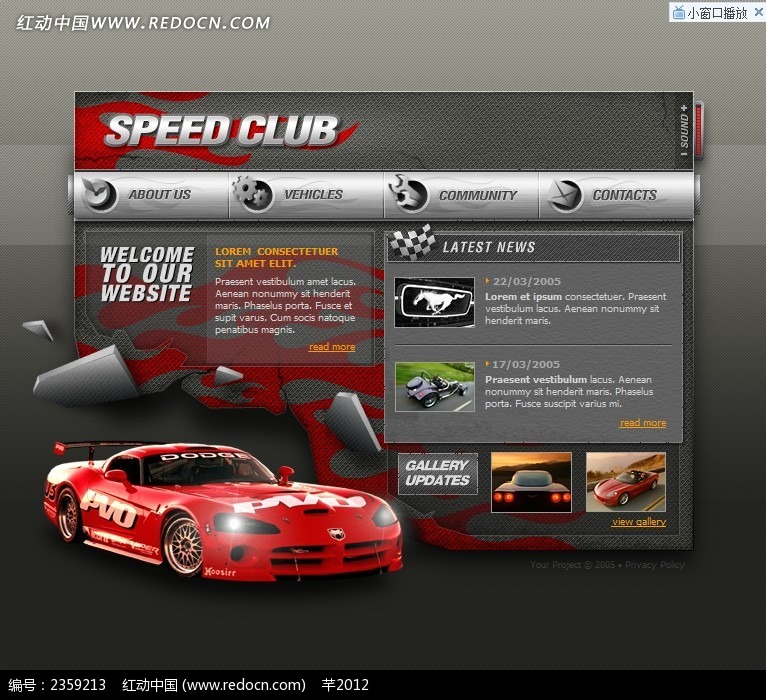Click the wrench icon beside Community

click(x=410, y=194)
